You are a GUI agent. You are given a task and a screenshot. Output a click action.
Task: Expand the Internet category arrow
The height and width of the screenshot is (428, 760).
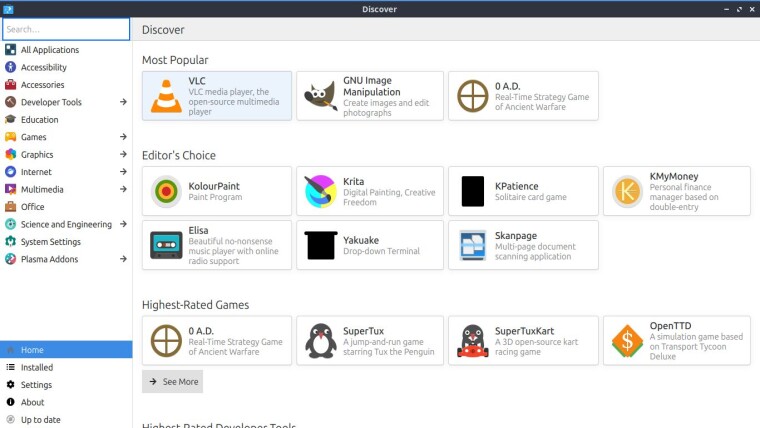coord(123,172)
